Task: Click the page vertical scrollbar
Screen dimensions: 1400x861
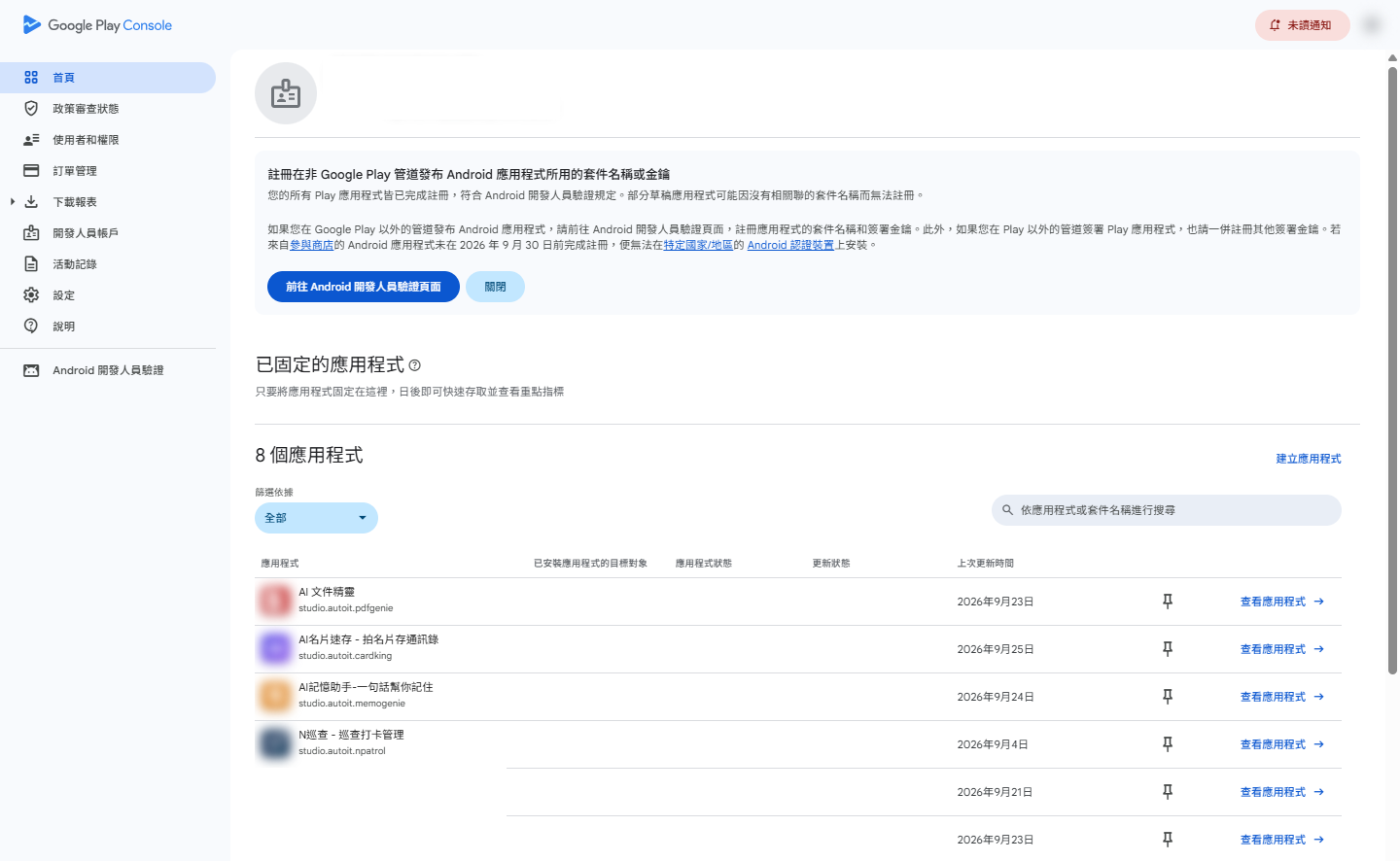Action: tap(1393, 369)
